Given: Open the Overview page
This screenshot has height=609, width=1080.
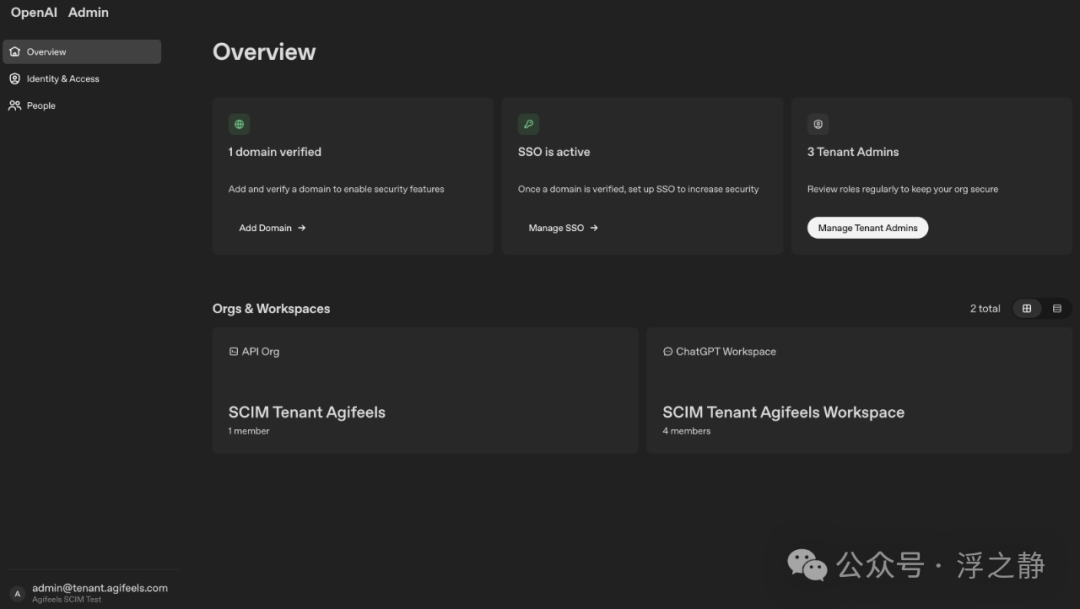Looking at the screenshot, I should [82, 52].
